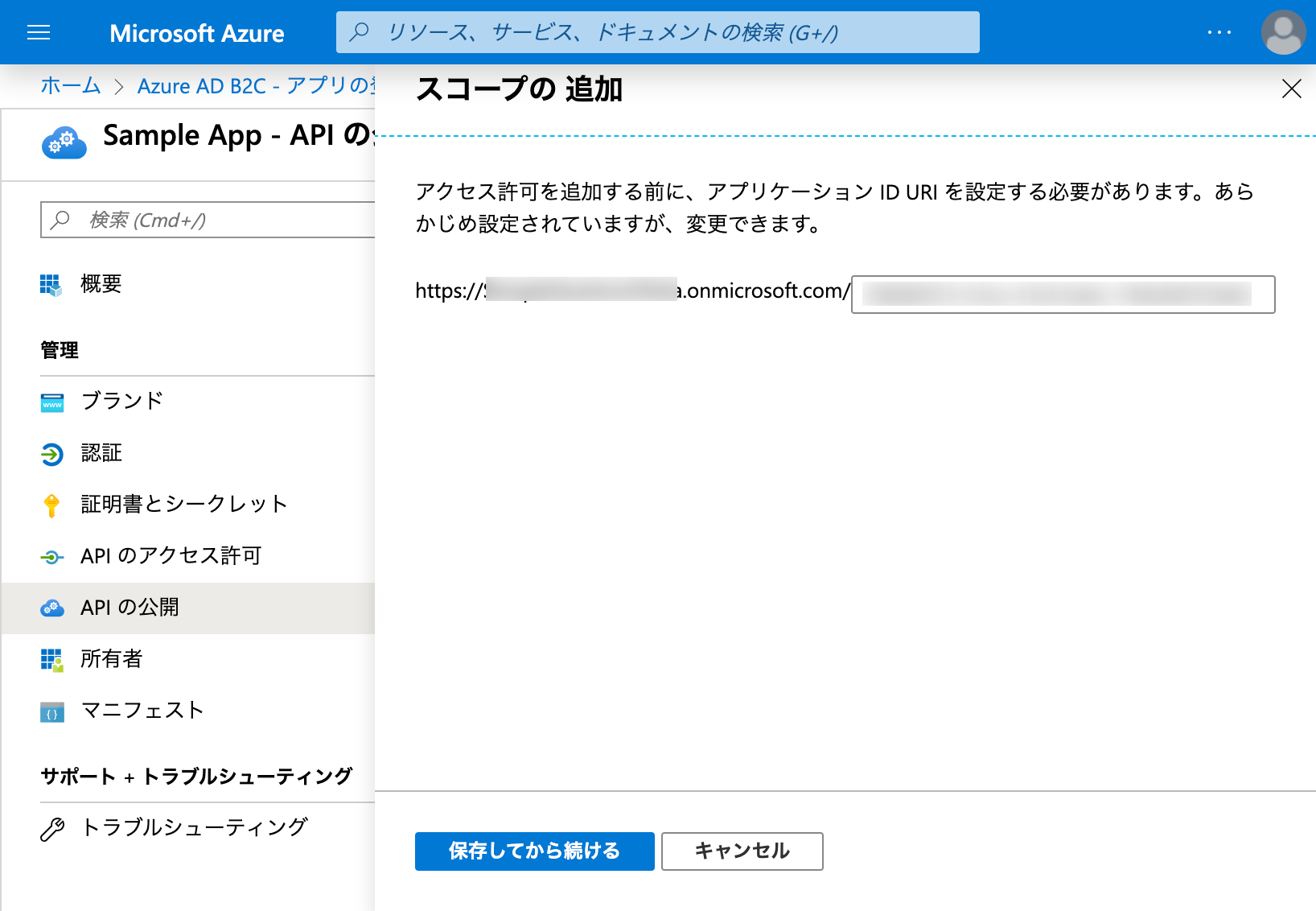Open the ブランド branding settings
Viewport: 1316px width, 911px height.
122,402
